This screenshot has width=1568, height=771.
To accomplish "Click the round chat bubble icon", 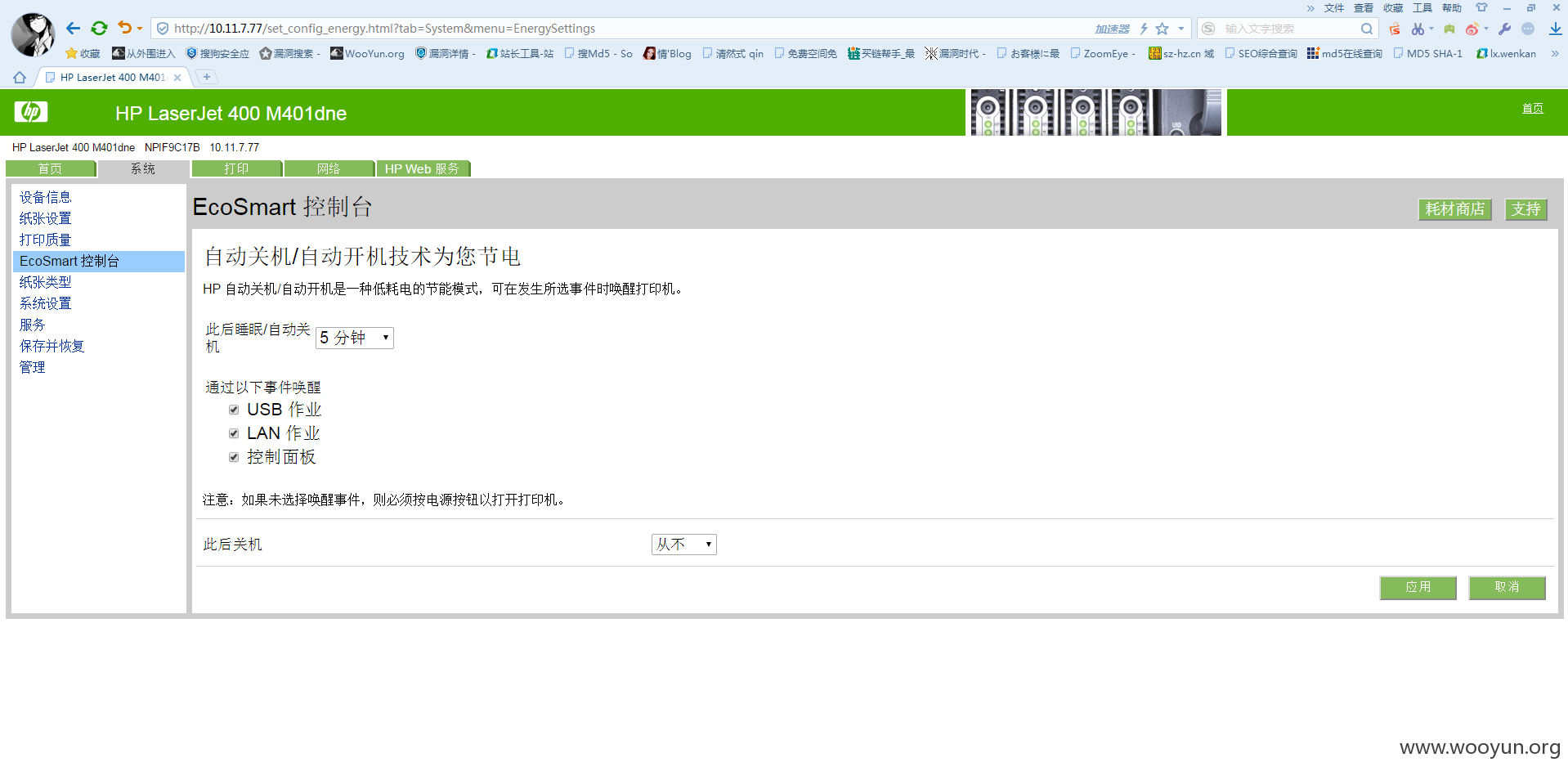I will (x=1528, y=29).
